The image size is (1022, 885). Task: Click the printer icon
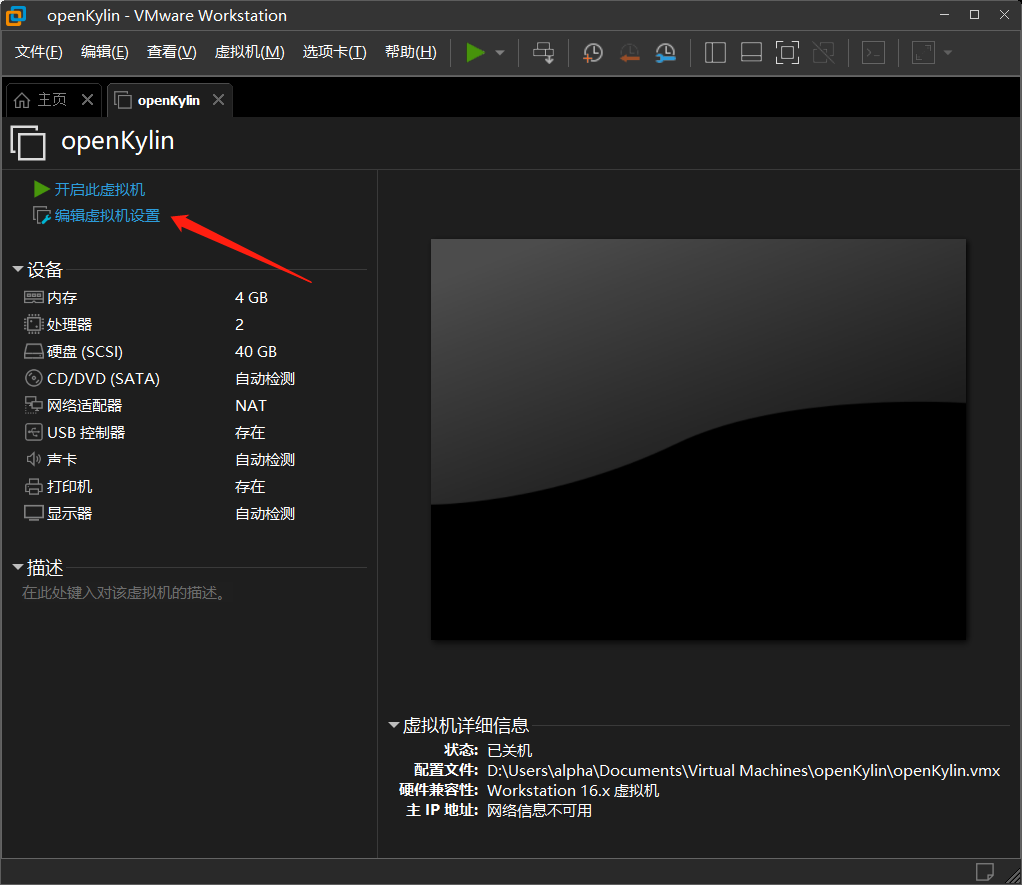33,487
